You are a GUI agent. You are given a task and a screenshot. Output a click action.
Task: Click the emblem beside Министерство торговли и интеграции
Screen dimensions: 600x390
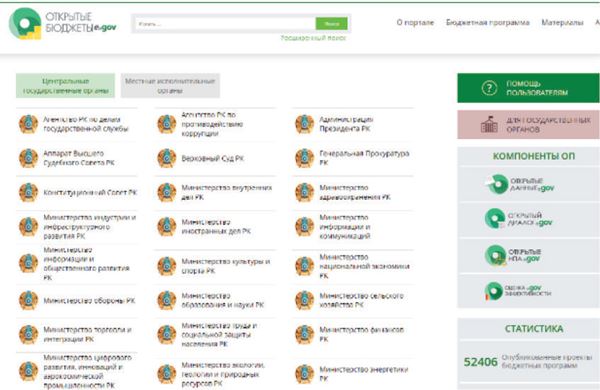(29, 335)
